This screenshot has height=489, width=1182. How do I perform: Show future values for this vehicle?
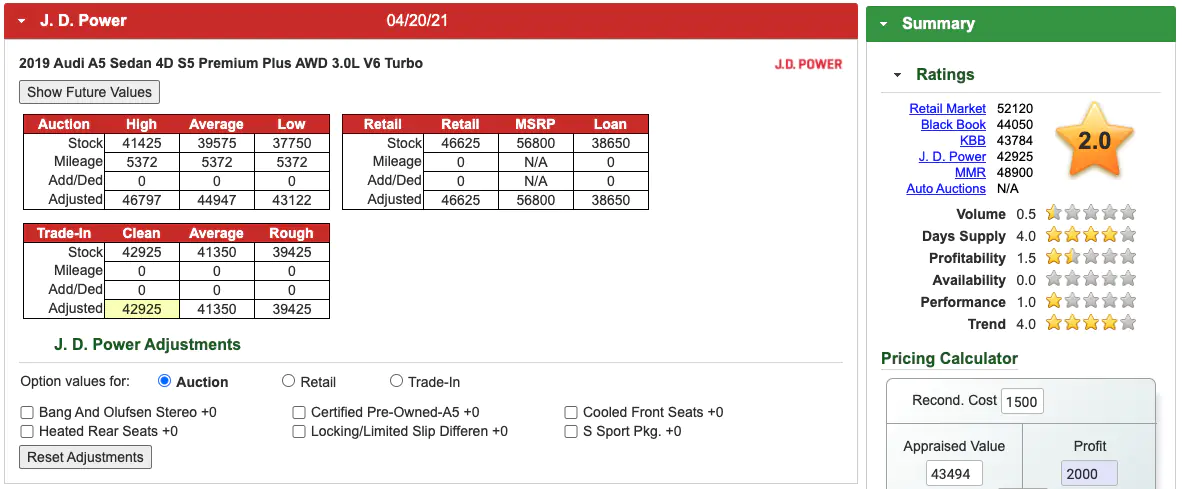(x=89, y=93)
